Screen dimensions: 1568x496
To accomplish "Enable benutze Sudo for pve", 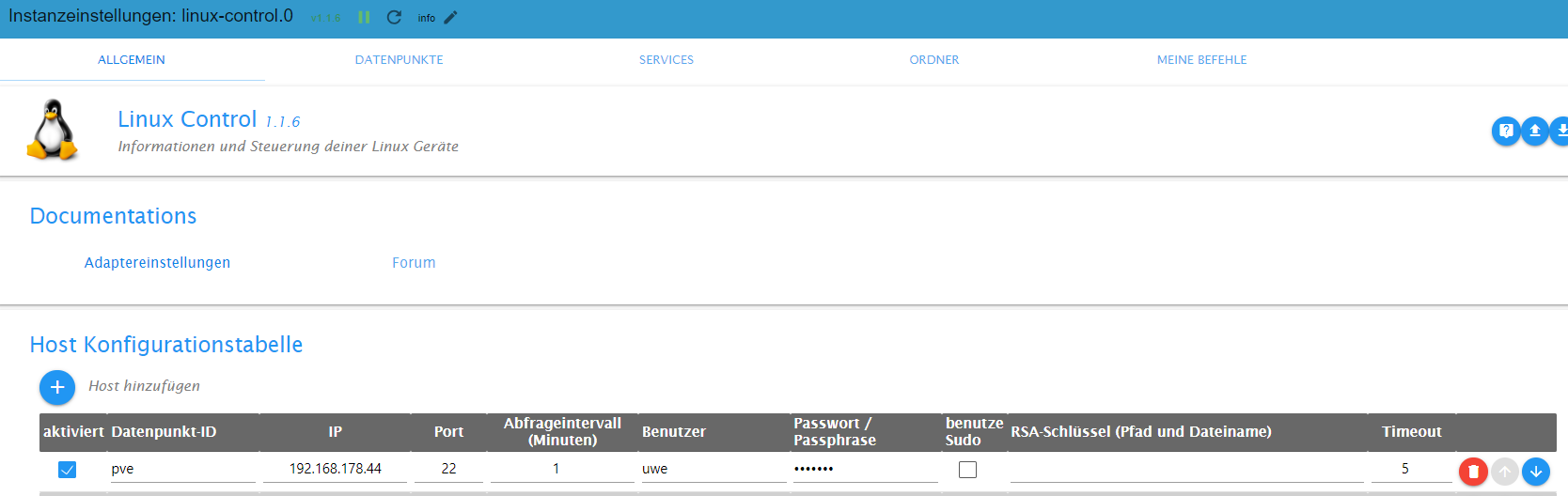I will click(x=967, y=470).
